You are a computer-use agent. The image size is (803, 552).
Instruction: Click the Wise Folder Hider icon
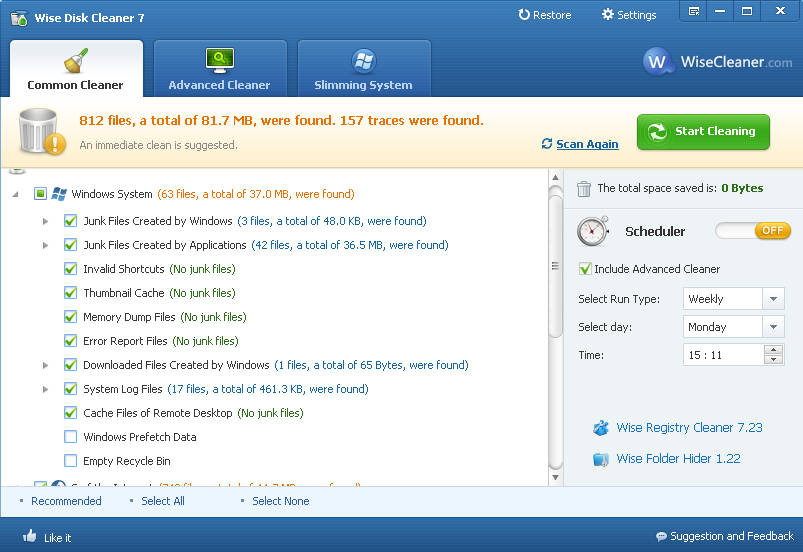[601, 459]
